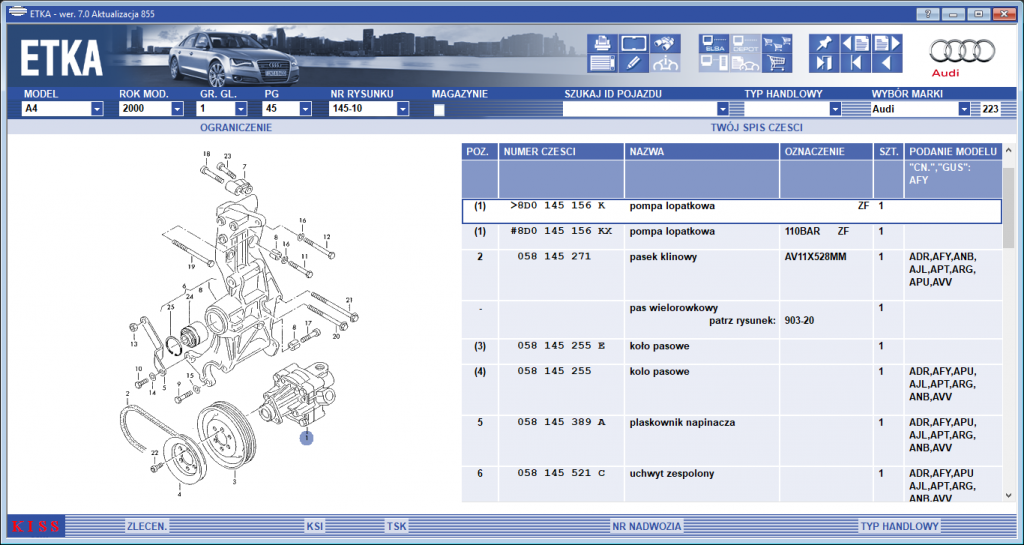The width and height of the screenshot is (1024, 545).
Task: Click the exit door icon
Action: point(824,63)
